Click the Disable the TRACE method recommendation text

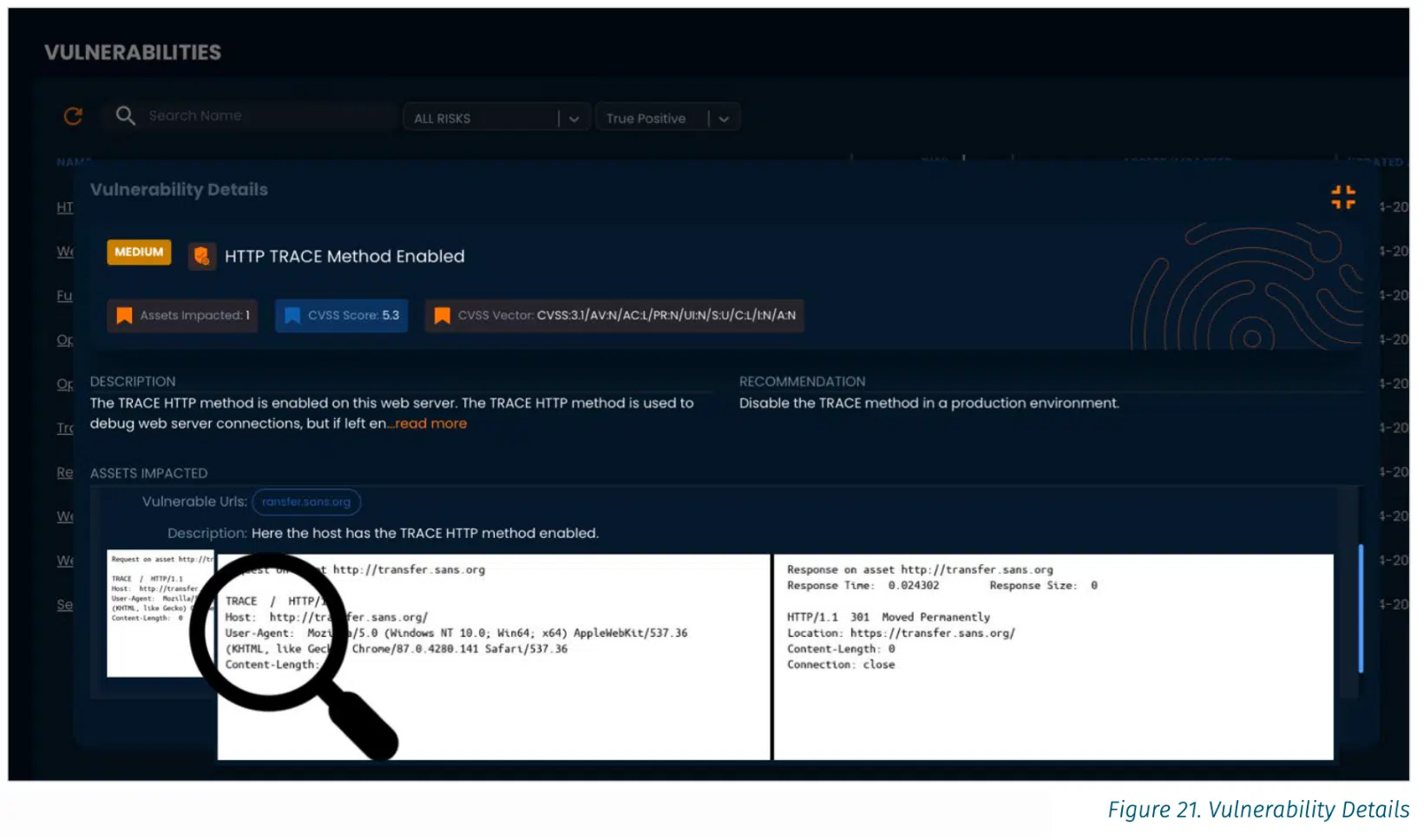tap(929, 403)
